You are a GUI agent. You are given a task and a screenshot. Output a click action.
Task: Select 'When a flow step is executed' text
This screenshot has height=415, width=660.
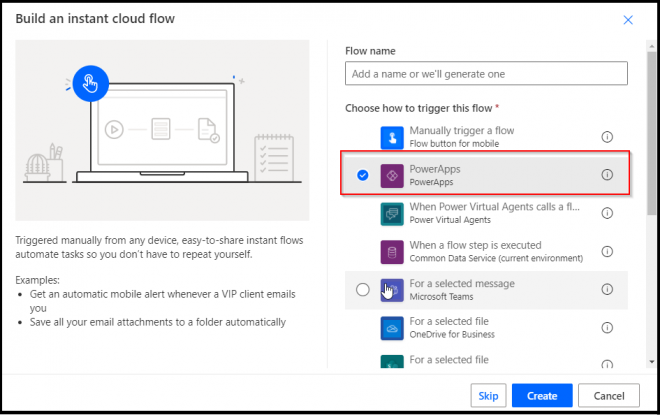(475, 245)
